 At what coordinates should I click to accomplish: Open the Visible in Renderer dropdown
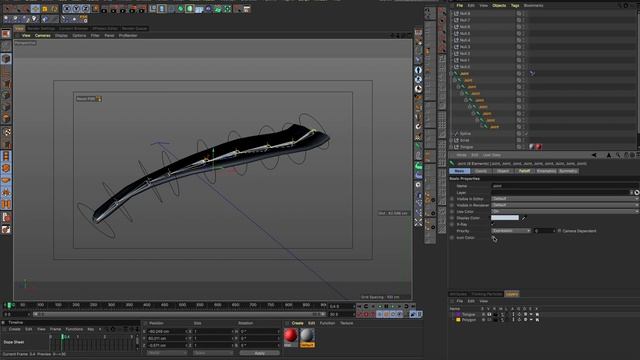click(x=565, y=205)
